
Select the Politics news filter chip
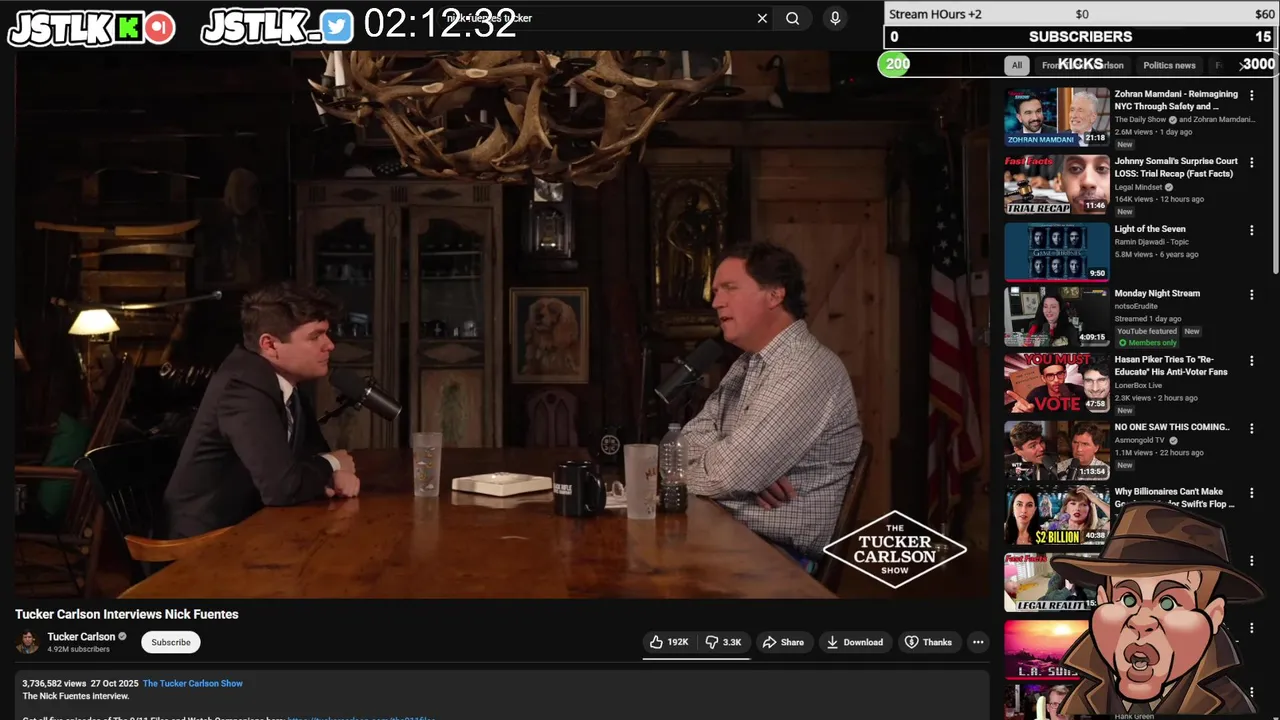1170,65
